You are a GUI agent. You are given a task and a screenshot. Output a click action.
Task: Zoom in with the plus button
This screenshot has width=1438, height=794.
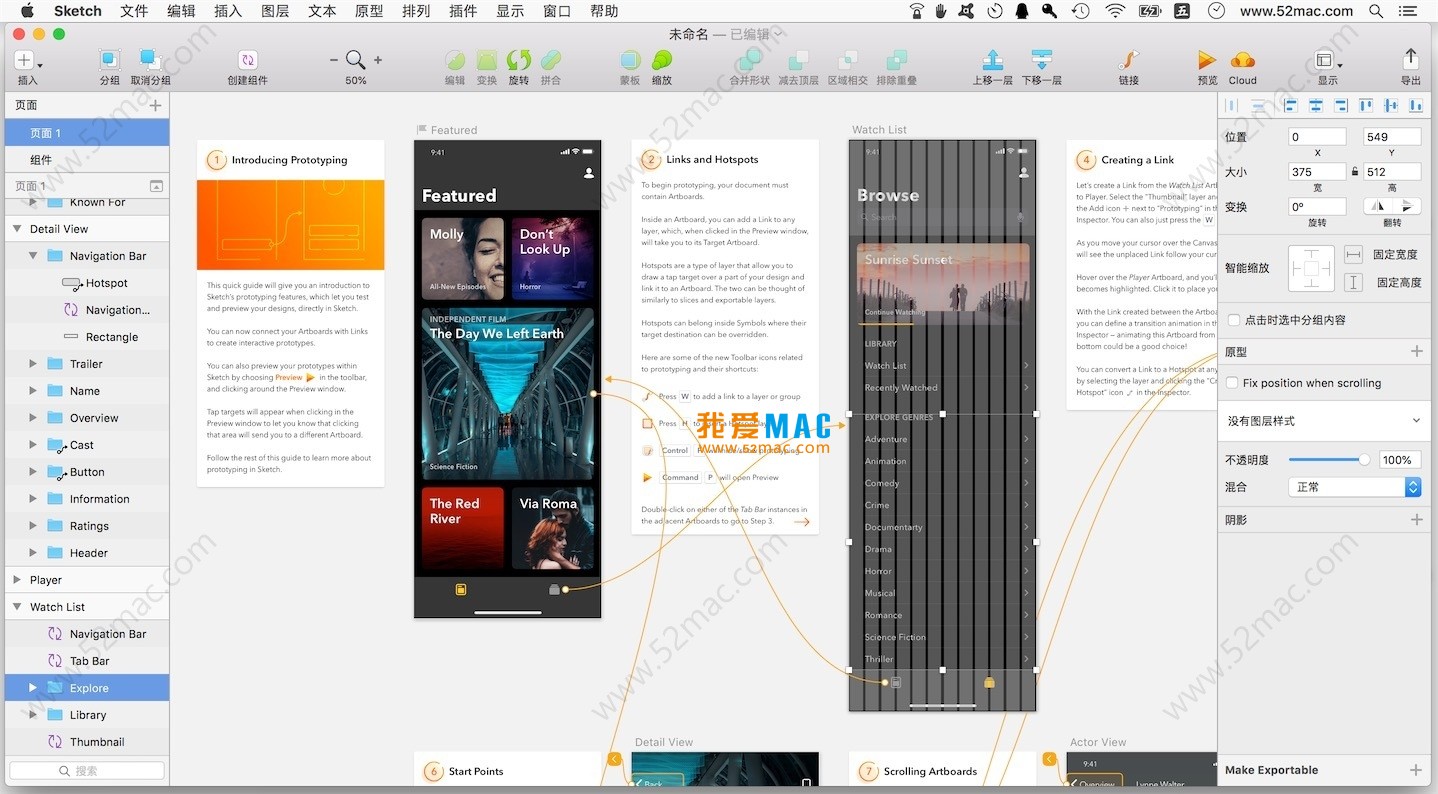click(378, 61)
